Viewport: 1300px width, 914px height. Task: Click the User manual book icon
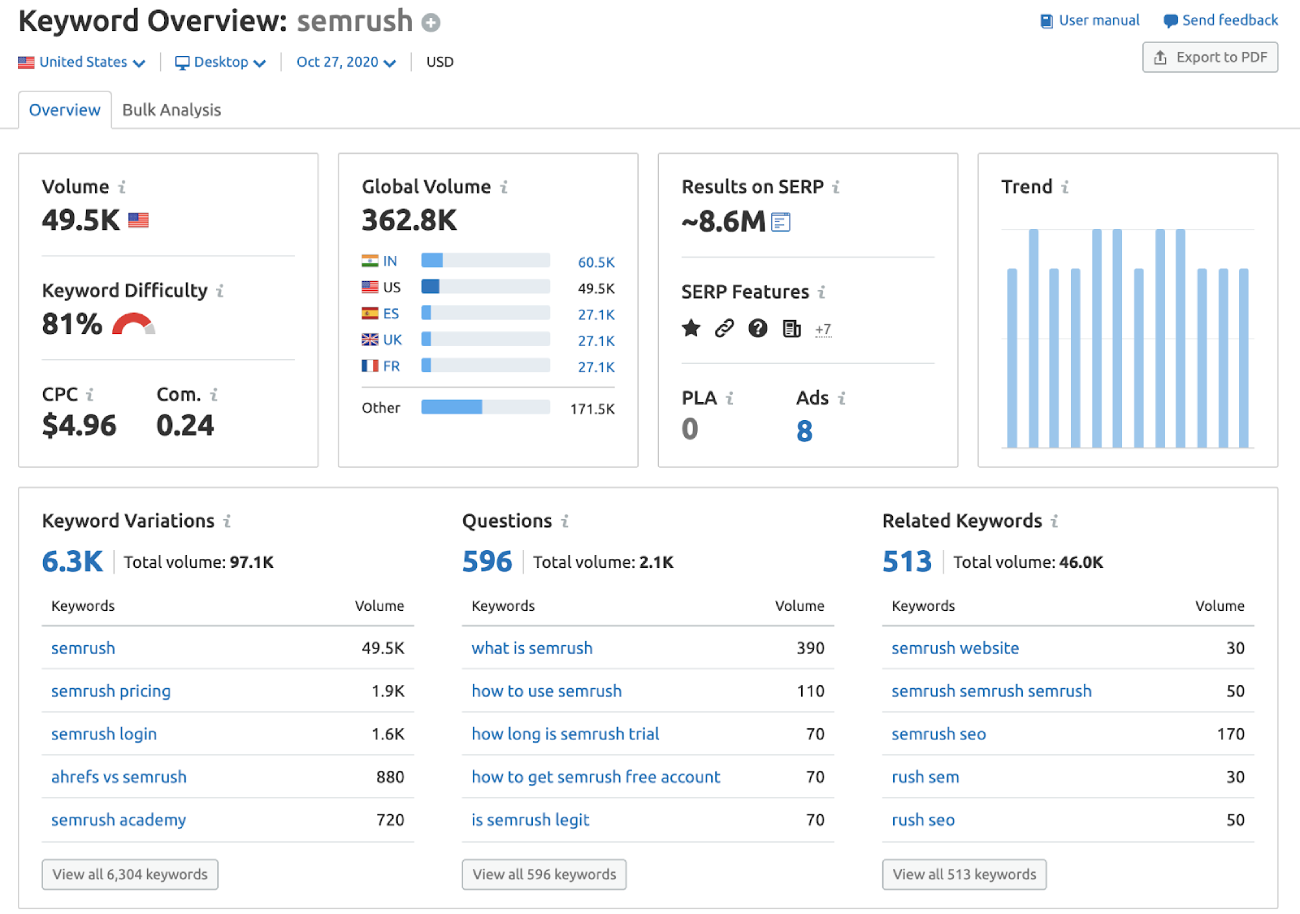tap(1047, 21)
